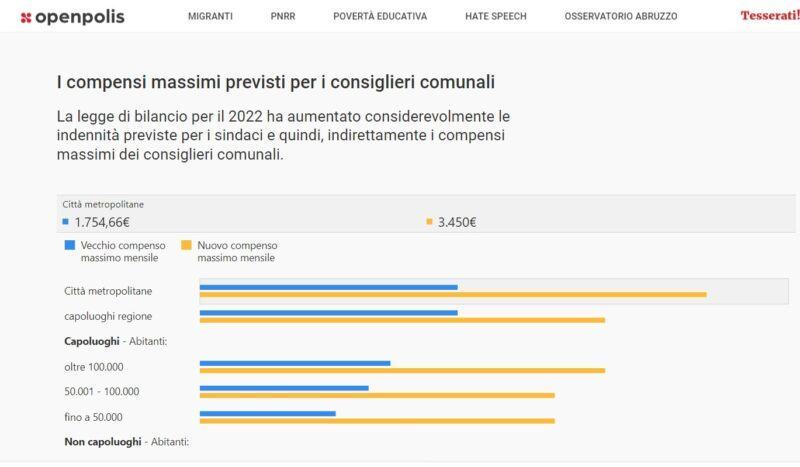Click blue bar for Città metropolitane

[x=328, y=287]
